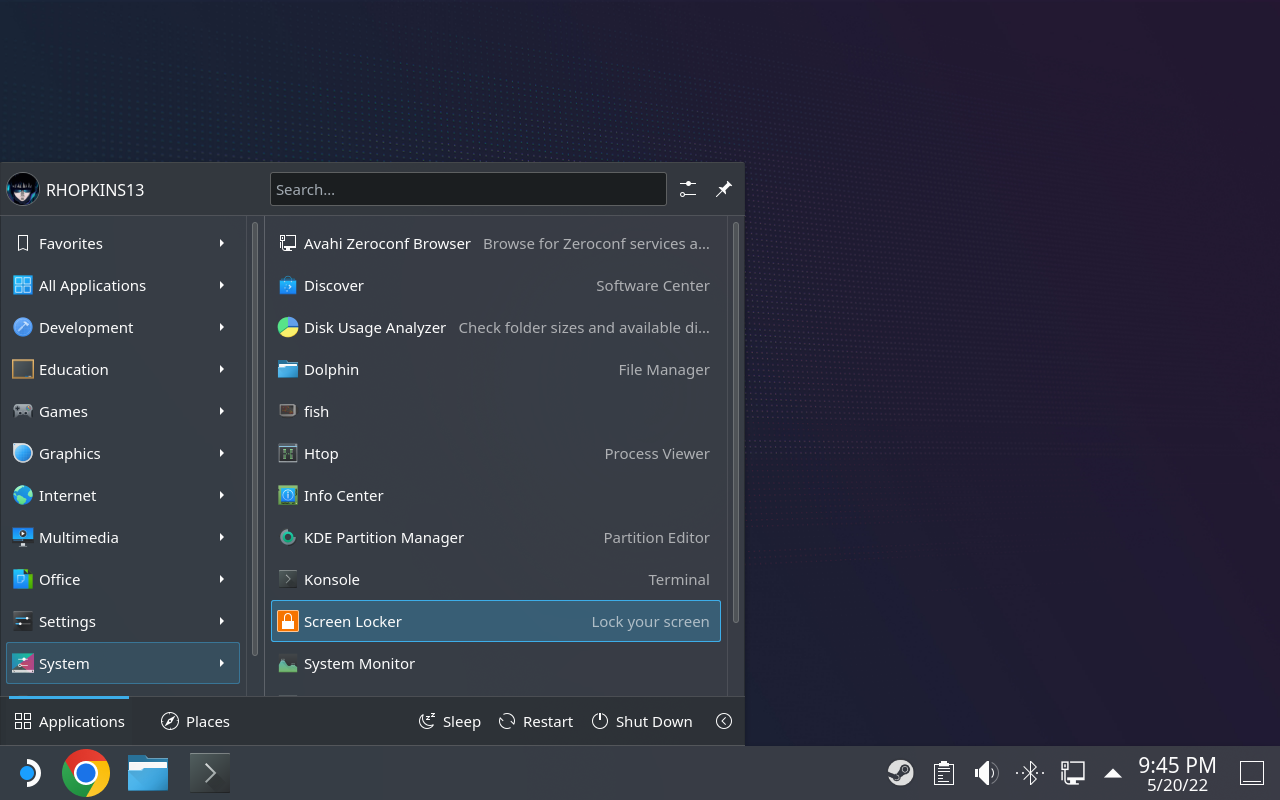The width and height of the screenshot is (1280, 800).
Task: Click the application list scrollbar
Action: (737, 422)
